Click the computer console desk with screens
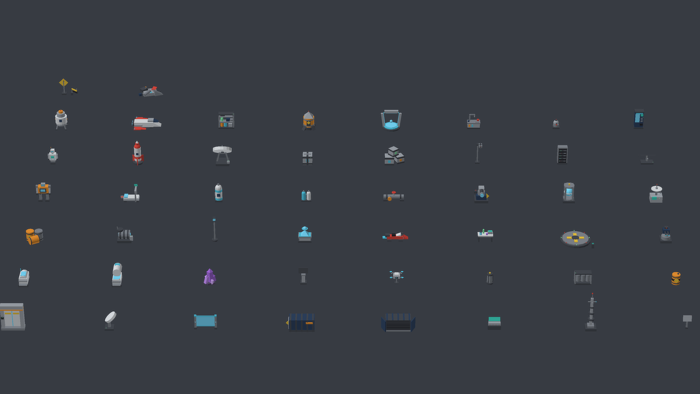 point(226,120)
